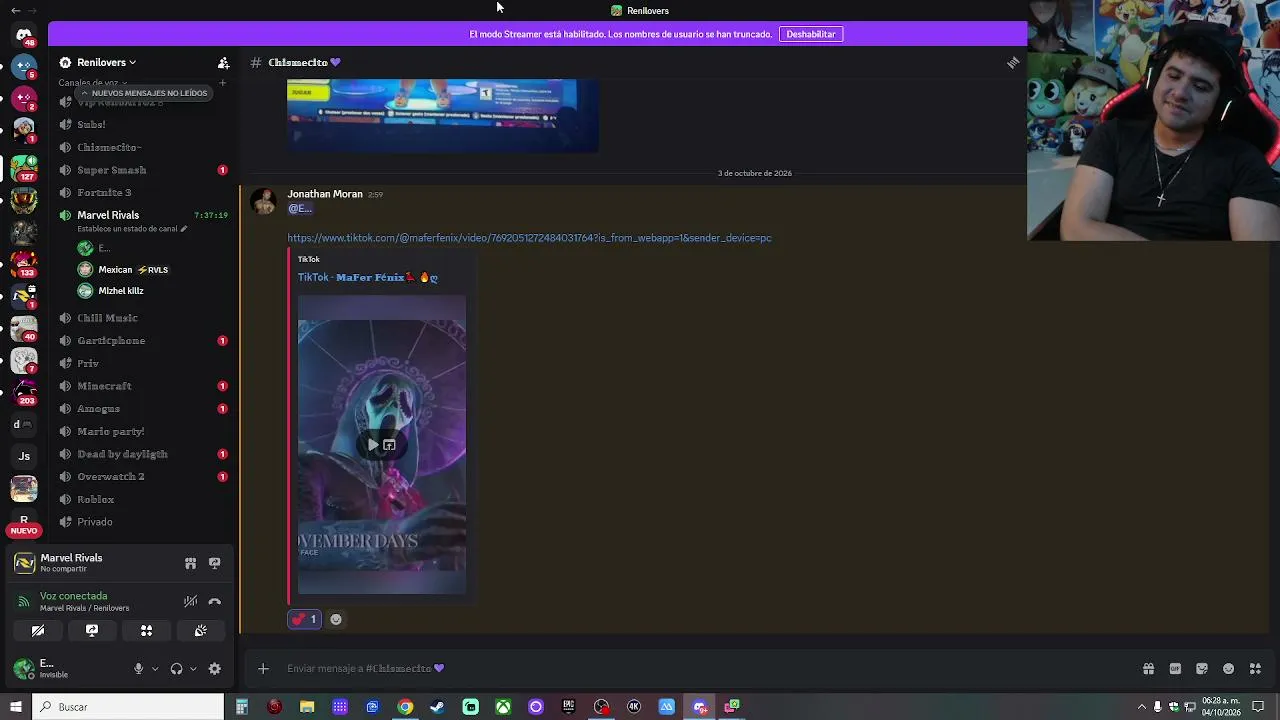Open the attachment plus button
The image size is (1280, 720).
click(263, 669)
